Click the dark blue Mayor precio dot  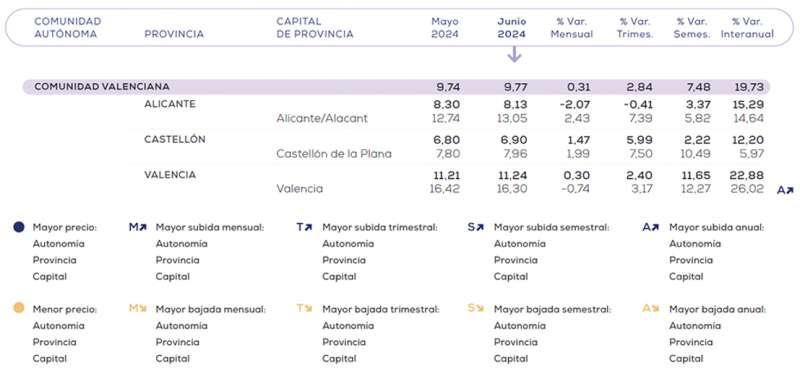pos(19,227)
